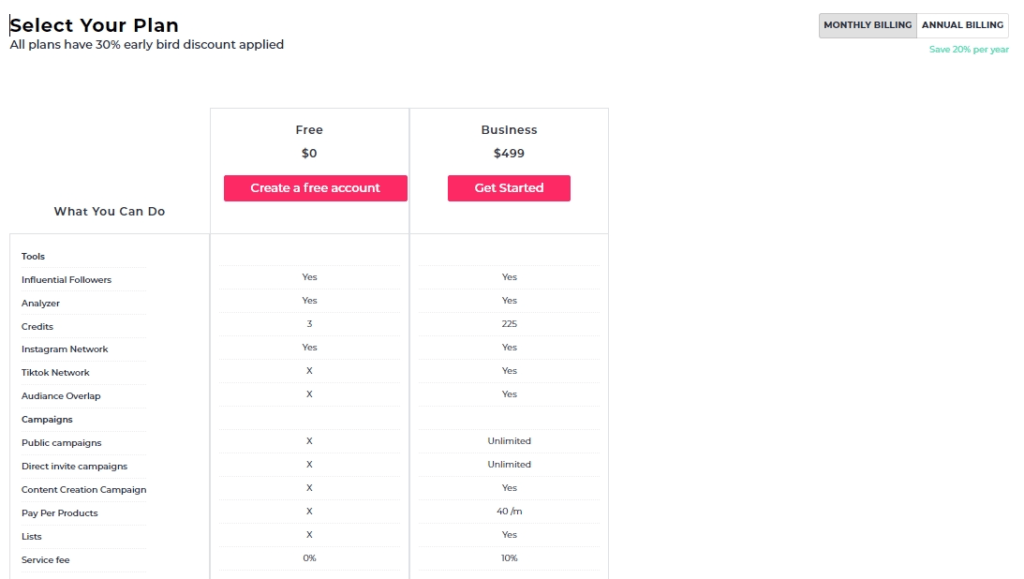The width and height of the screenshot is (1024, 579).
Task: Click the Instagram Network feature label
Action: [64, 349]
